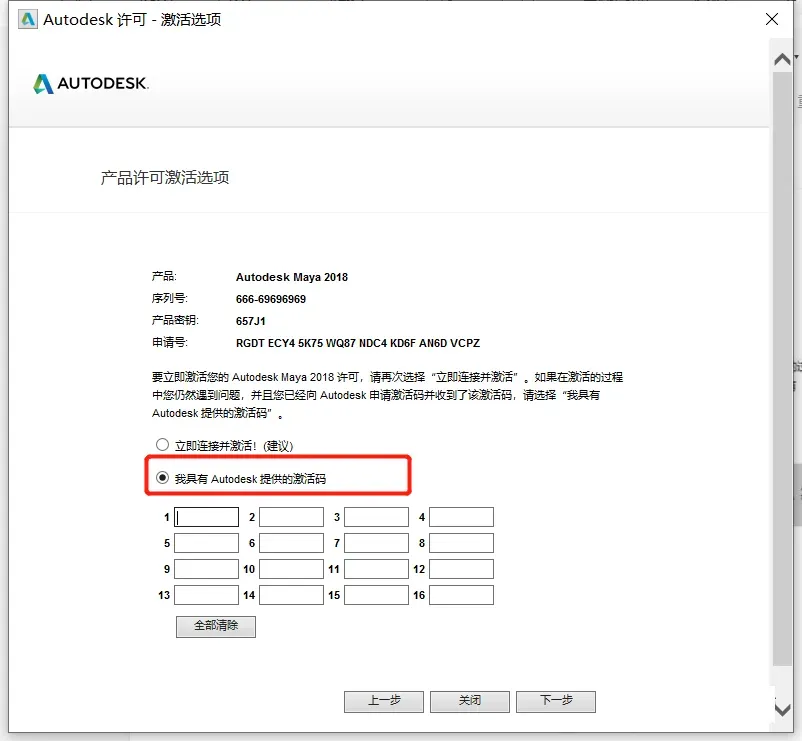Click the scroll up arrow
Image resolution: width=802 pixels, height=741 pixels.
(782, 60)
